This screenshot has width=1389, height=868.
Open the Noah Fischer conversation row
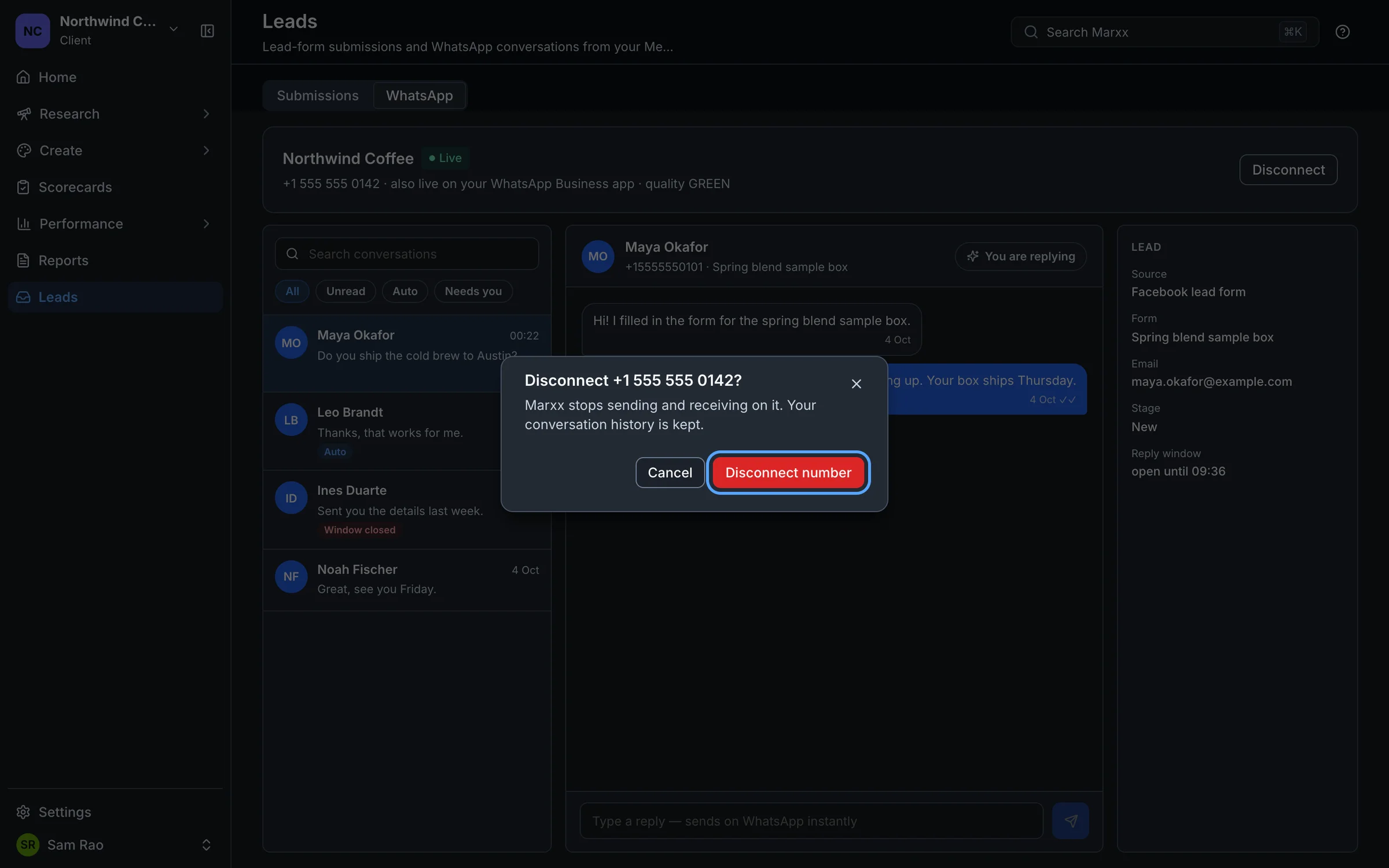pyautogui.click(x=407, y=579)
